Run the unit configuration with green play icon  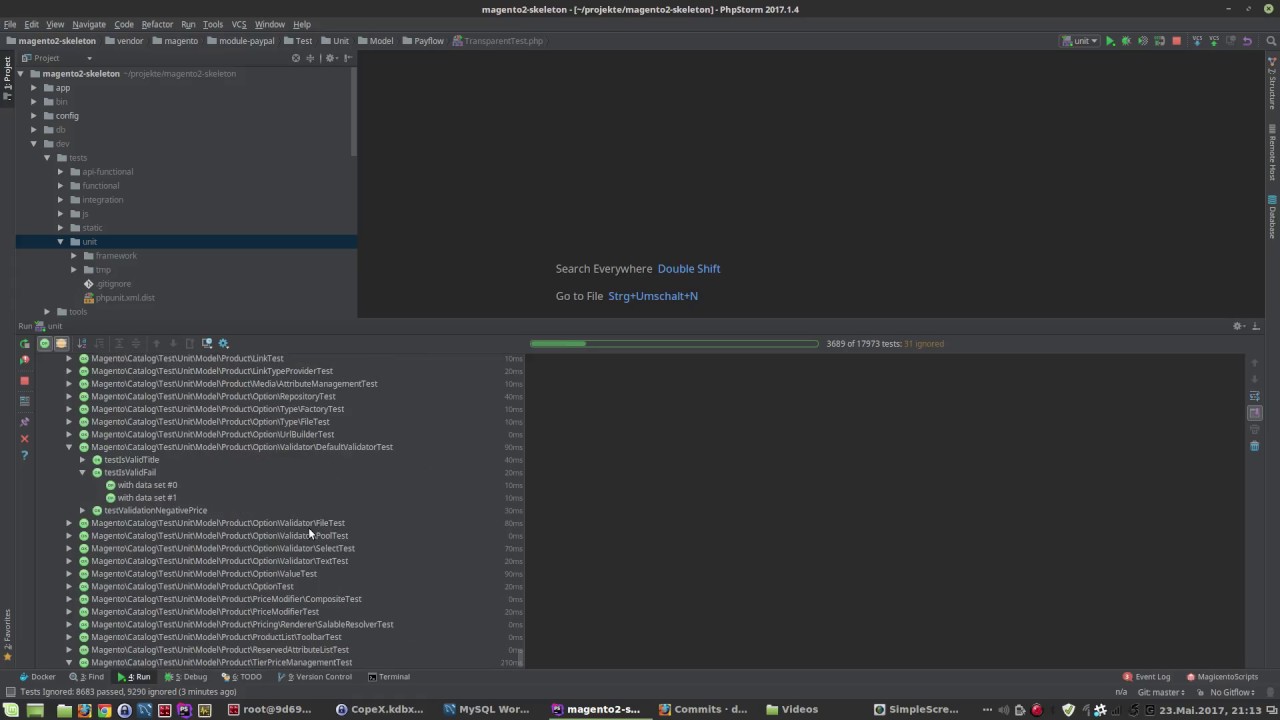1110,41
